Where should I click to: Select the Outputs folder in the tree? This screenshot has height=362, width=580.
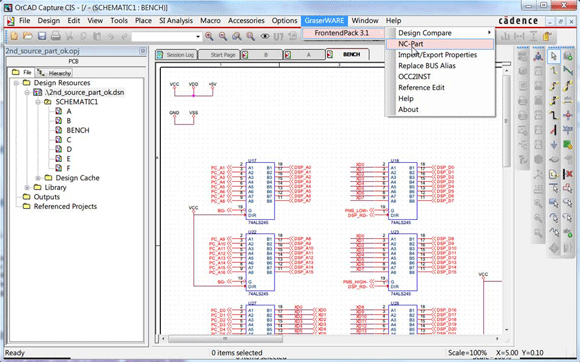click(47, 197)
